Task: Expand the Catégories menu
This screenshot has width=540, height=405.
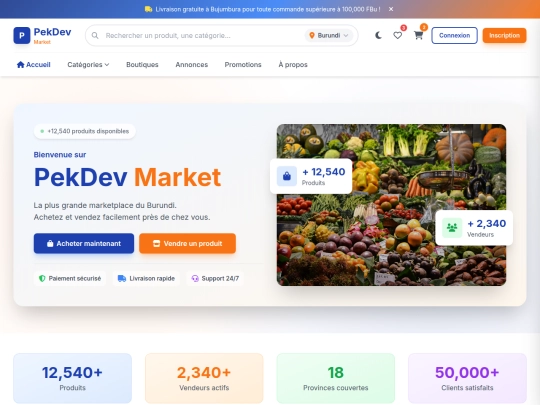Action: coord(88,65)
